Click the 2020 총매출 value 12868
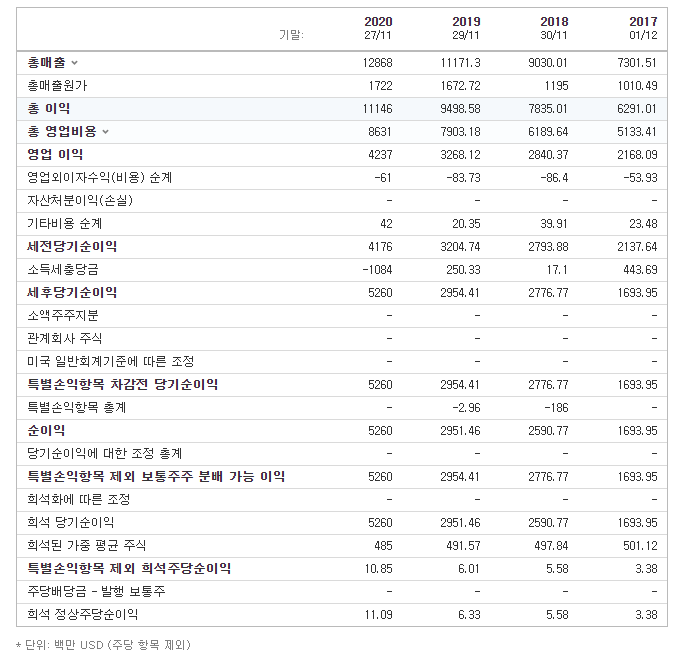The width and height of the screenshot is (673, 653). (x=377, y=63)
